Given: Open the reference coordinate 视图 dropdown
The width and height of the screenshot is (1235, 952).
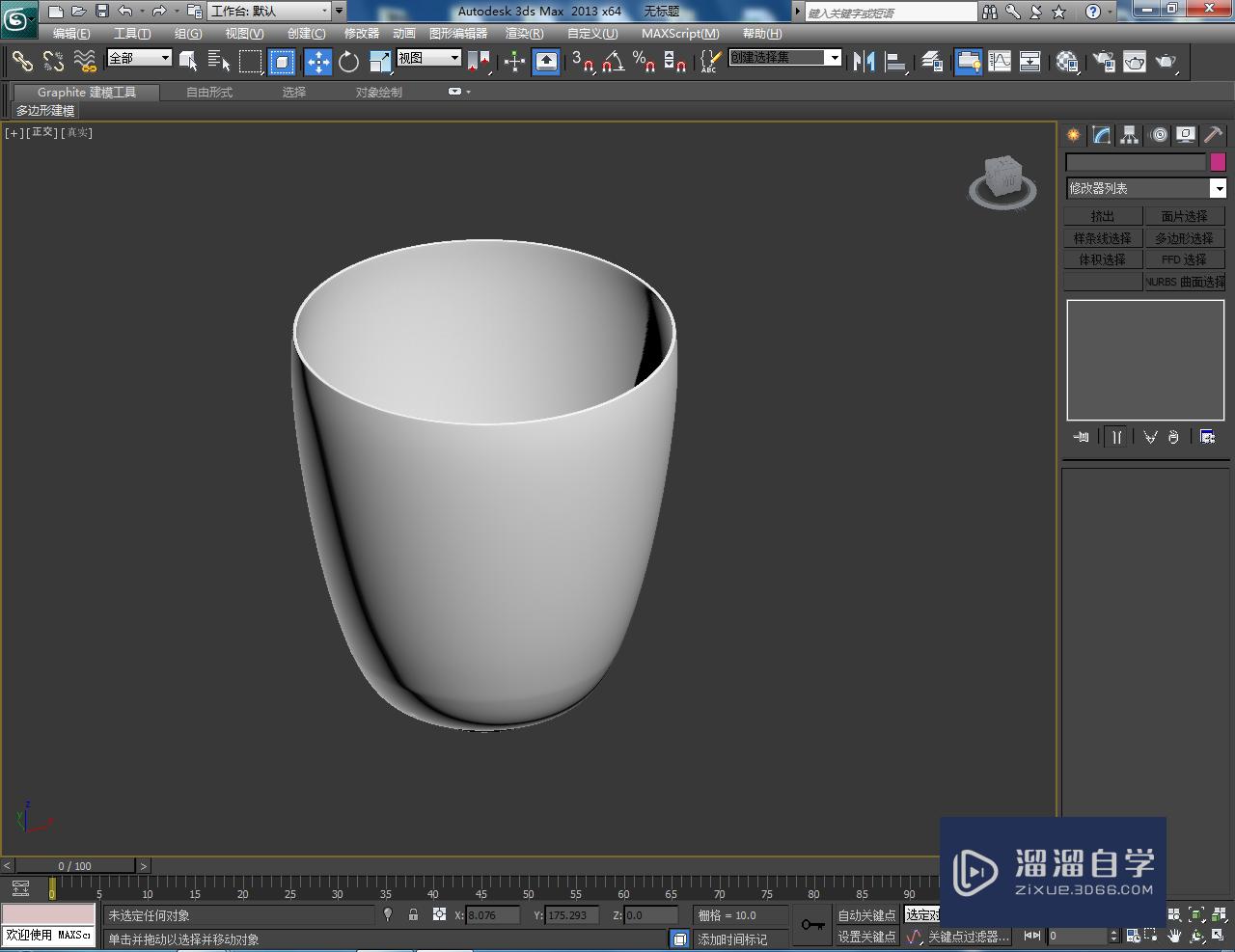Looking at the screenshot, I should point(428,58).
